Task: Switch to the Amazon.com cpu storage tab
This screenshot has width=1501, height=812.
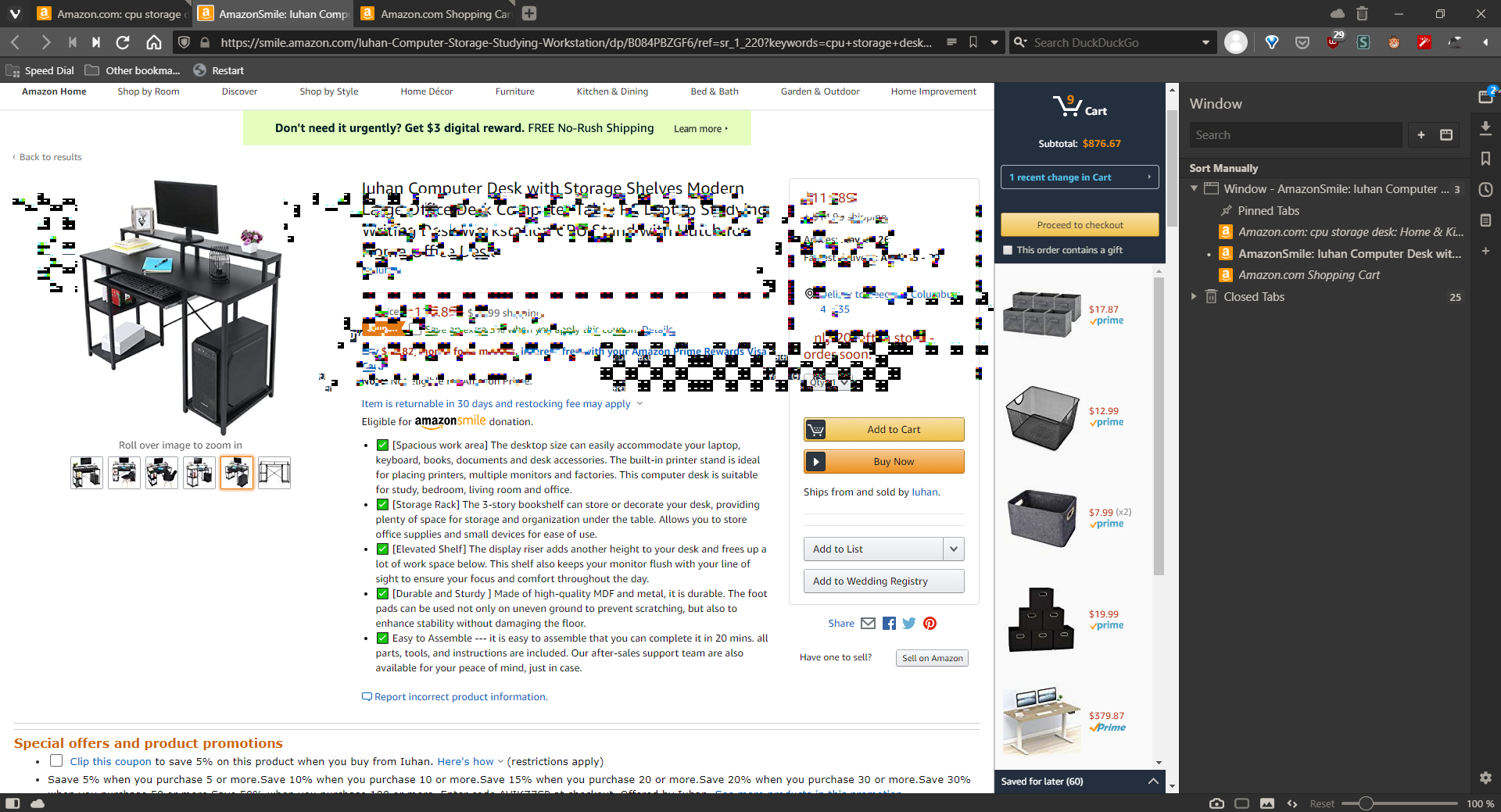Action: coord(112,13)
